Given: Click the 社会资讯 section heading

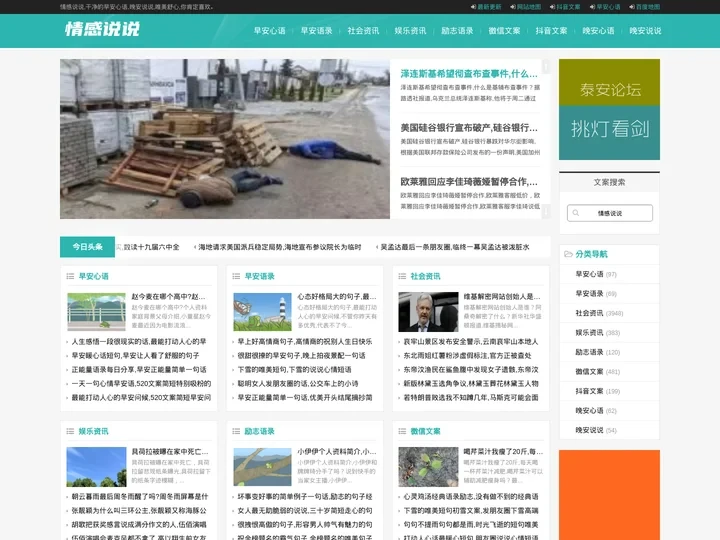Looking at the screenshot, I should (425, 276).
